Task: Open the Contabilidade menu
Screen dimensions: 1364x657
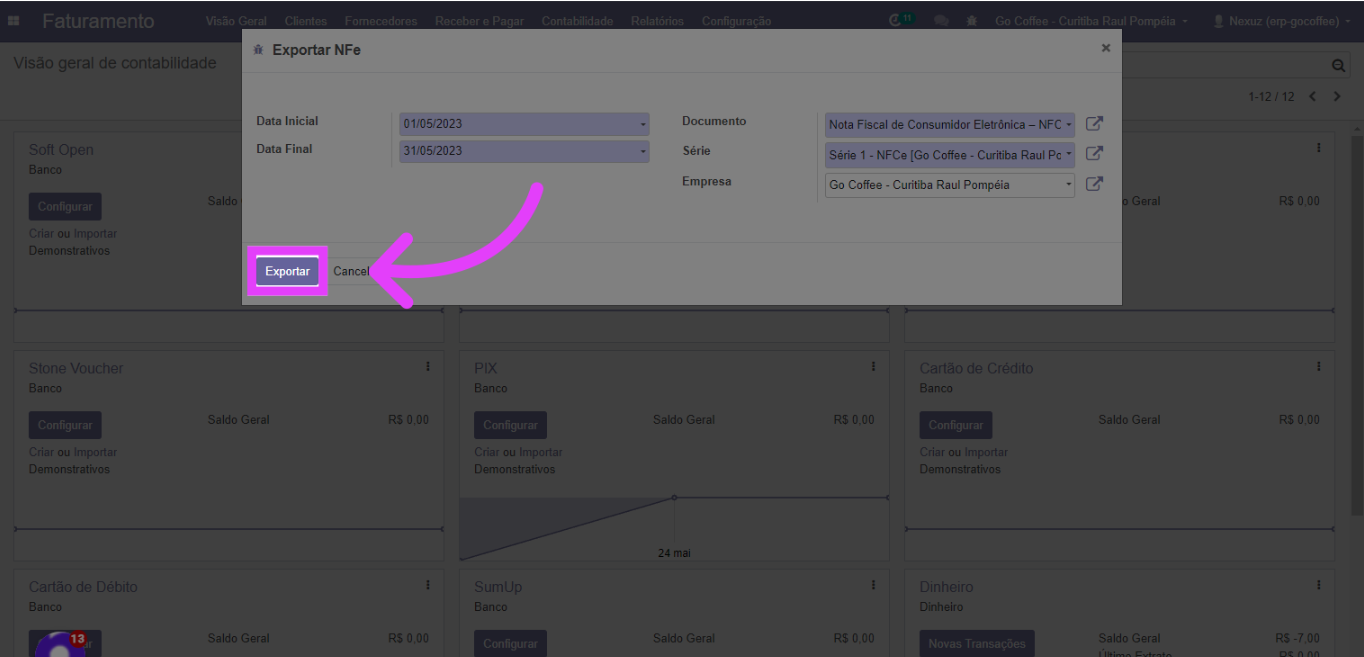Action: point(577,21)
